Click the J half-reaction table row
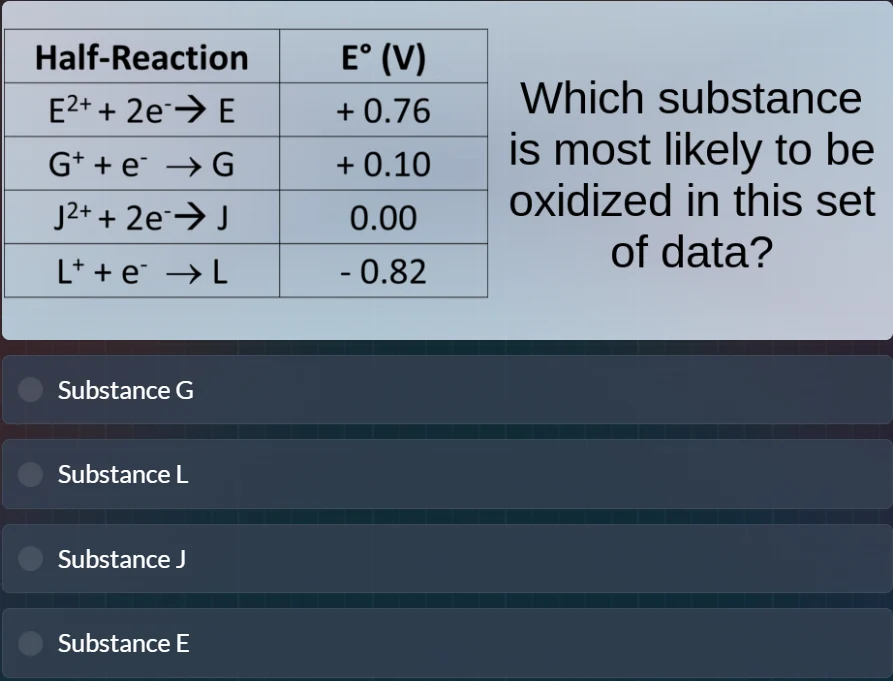This screenshot has height=681, width=893. click(x=140, y=217)
